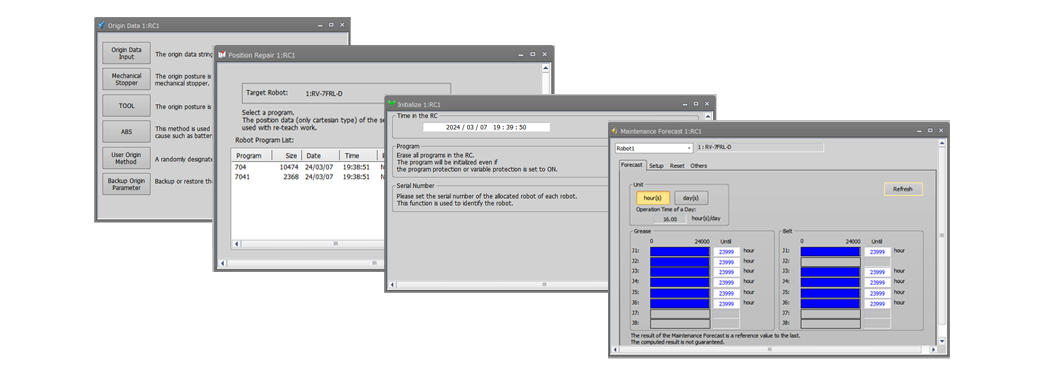Maximize the Initialize window
This screenshot has width=1060, height=370.
coord(696,104)
